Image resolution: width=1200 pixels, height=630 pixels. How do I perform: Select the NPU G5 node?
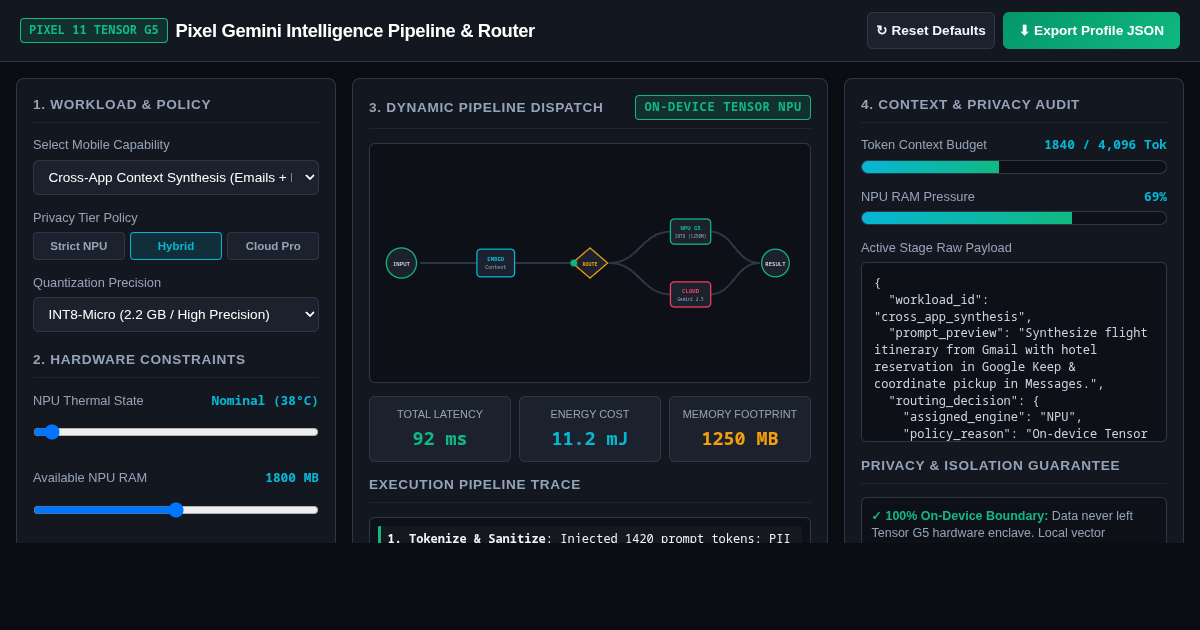pos(690,232)
